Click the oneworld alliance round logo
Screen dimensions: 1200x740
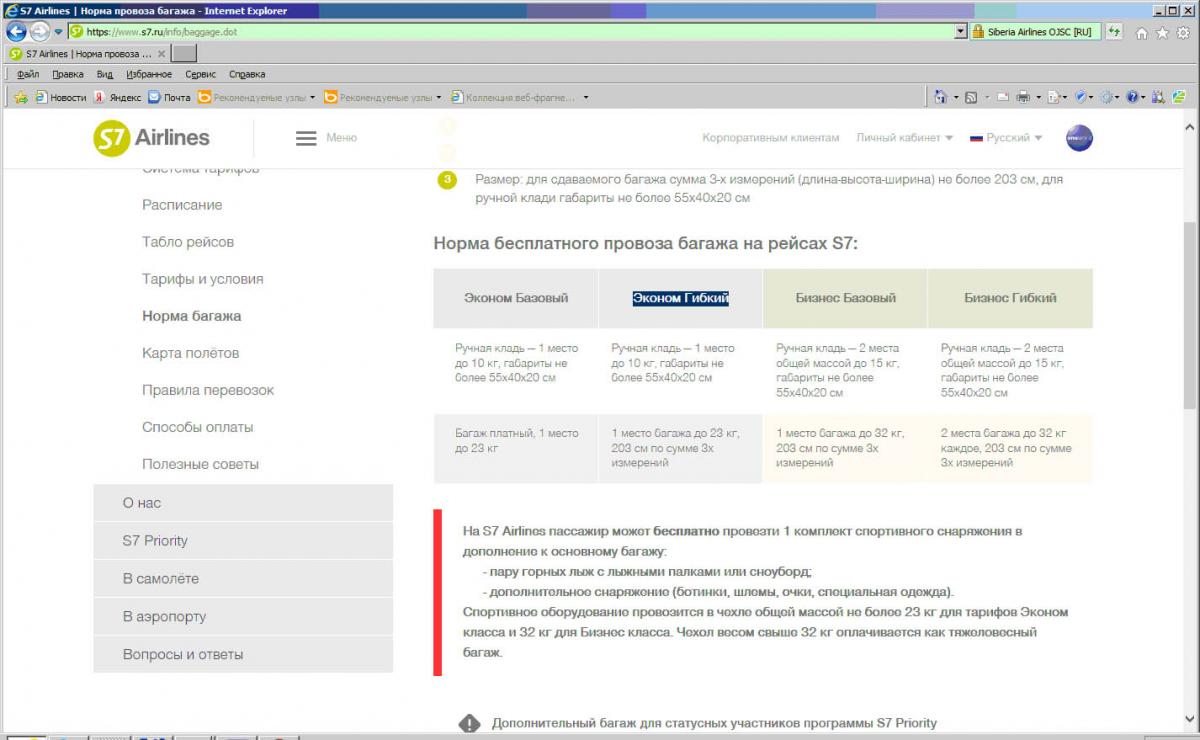pyautogui.click(x=1079, y=138)
